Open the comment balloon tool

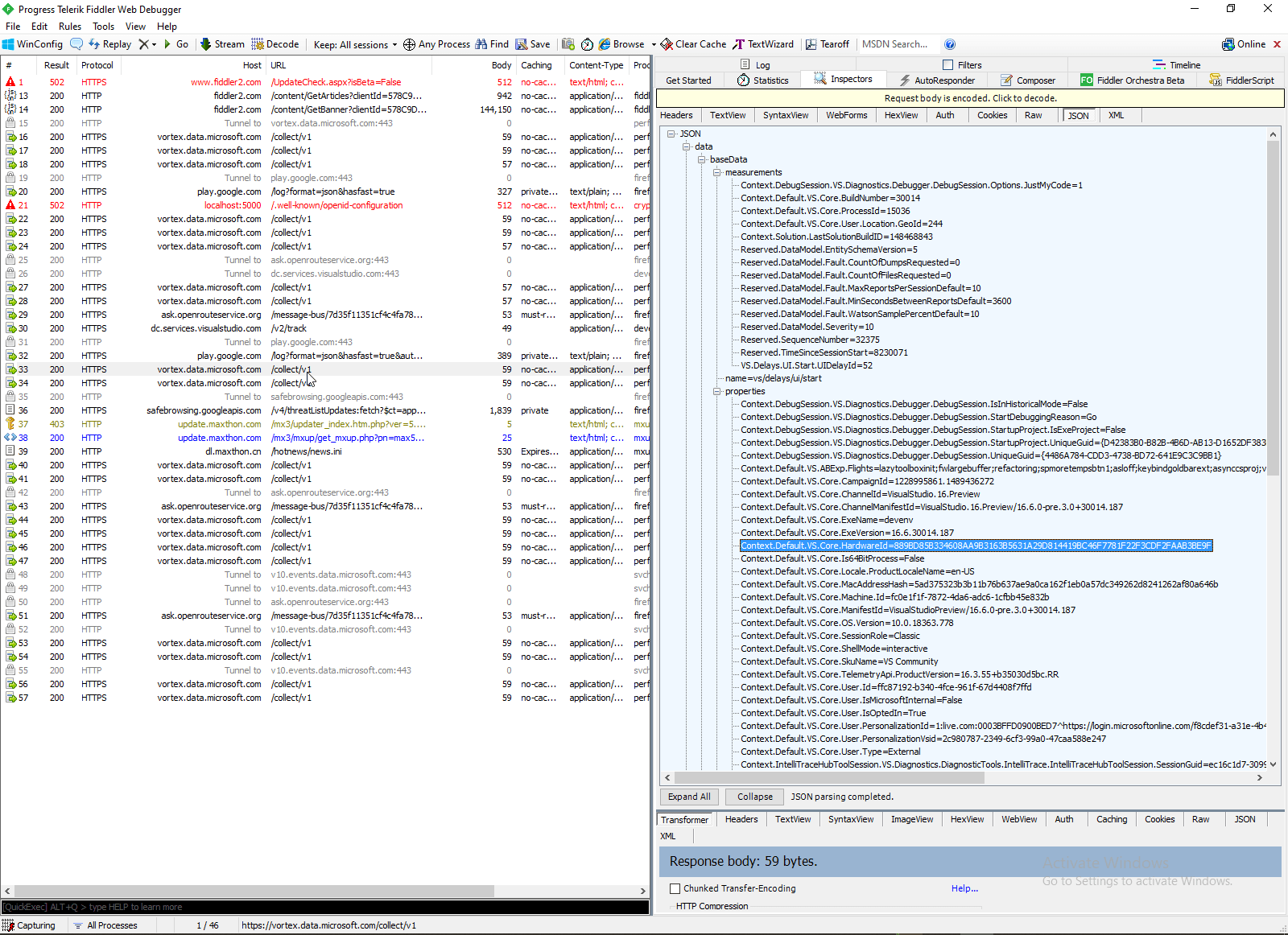click(x=76, y=44)
